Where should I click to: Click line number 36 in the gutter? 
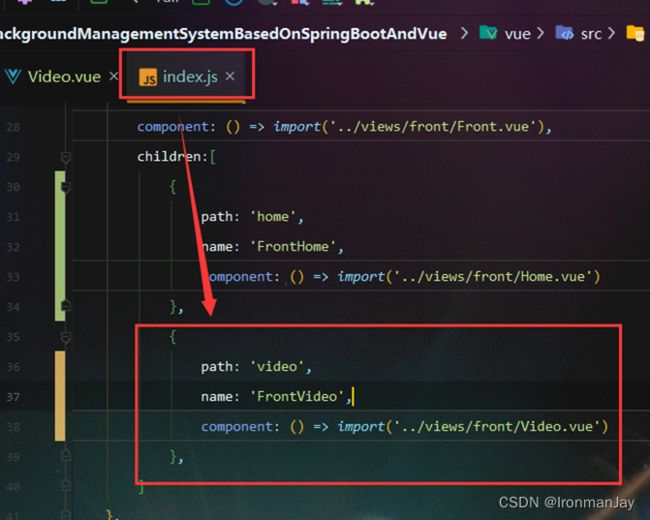[x=13, y=367]
